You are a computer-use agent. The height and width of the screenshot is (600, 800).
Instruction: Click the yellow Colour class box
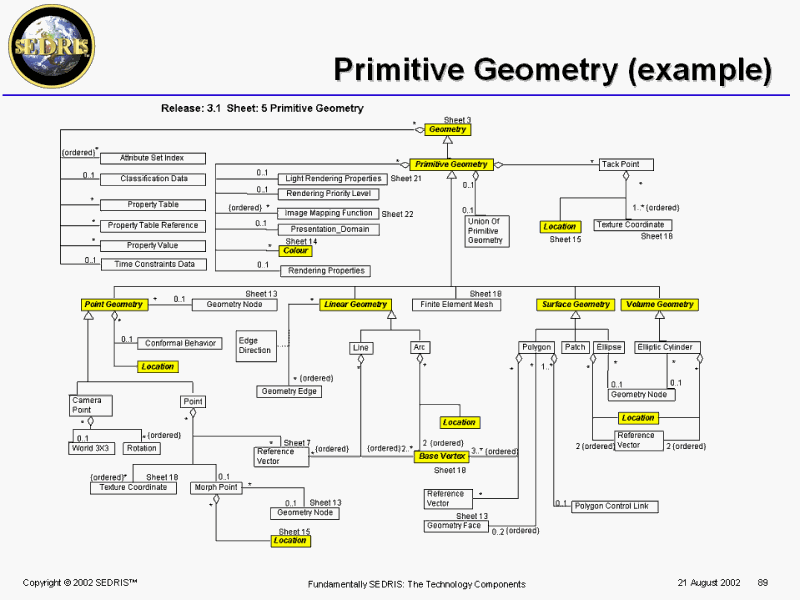coord(295,251)
